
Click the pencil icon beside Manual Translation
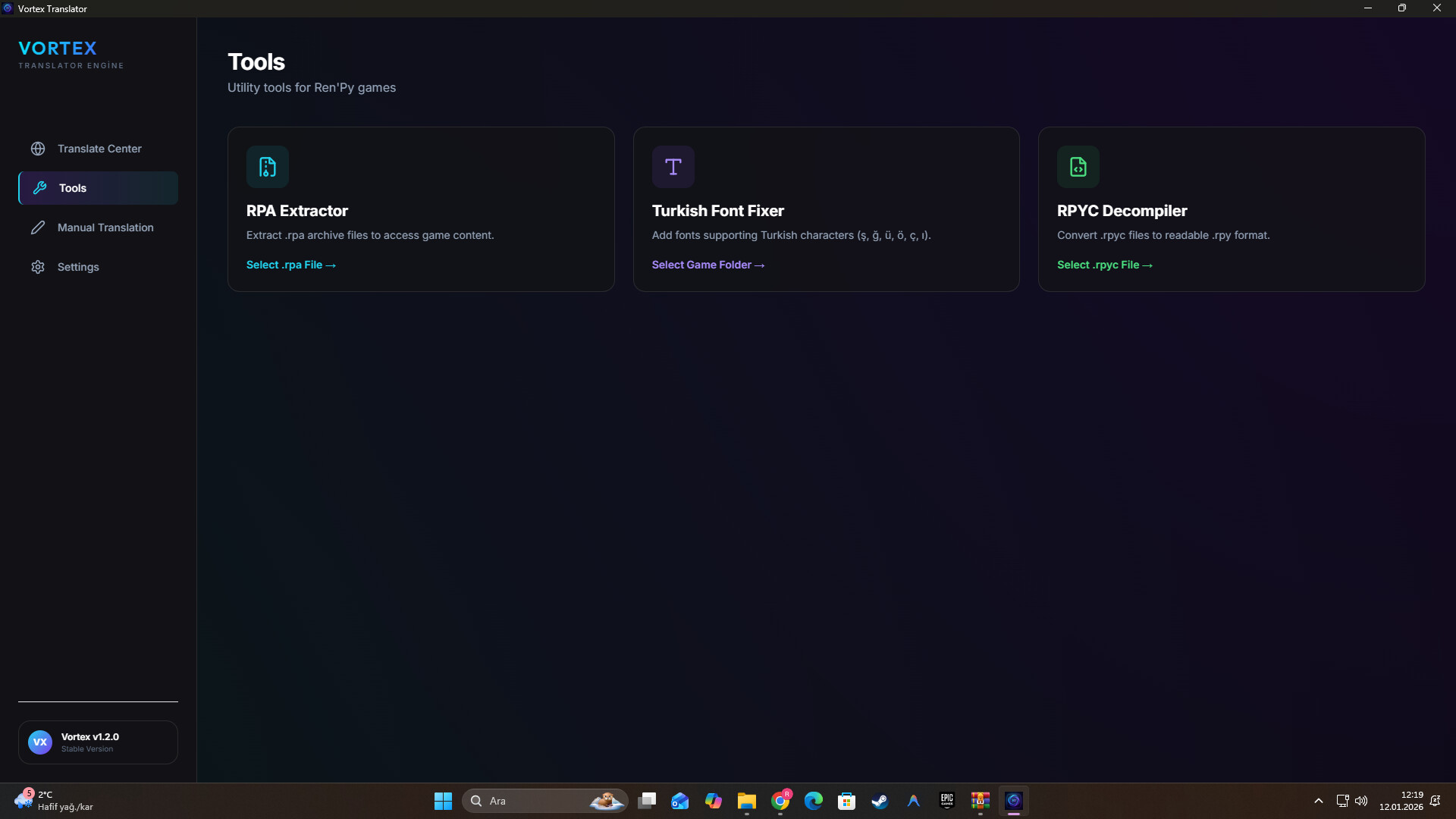point(37,227)
